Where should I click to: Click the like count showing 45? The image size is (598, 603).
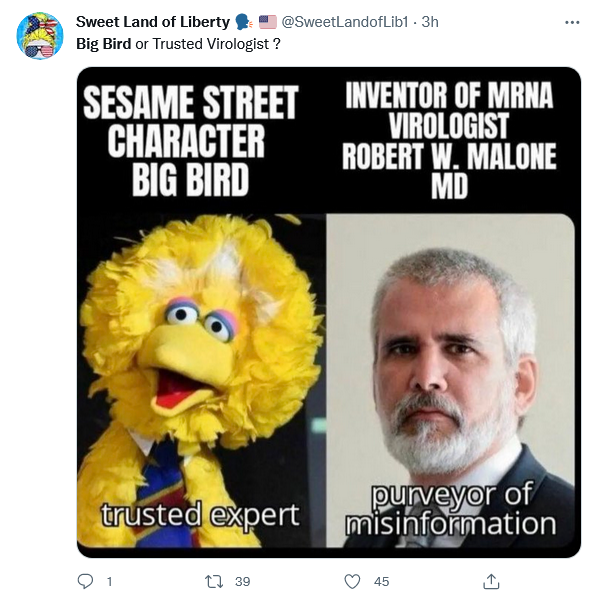(381, 581)
